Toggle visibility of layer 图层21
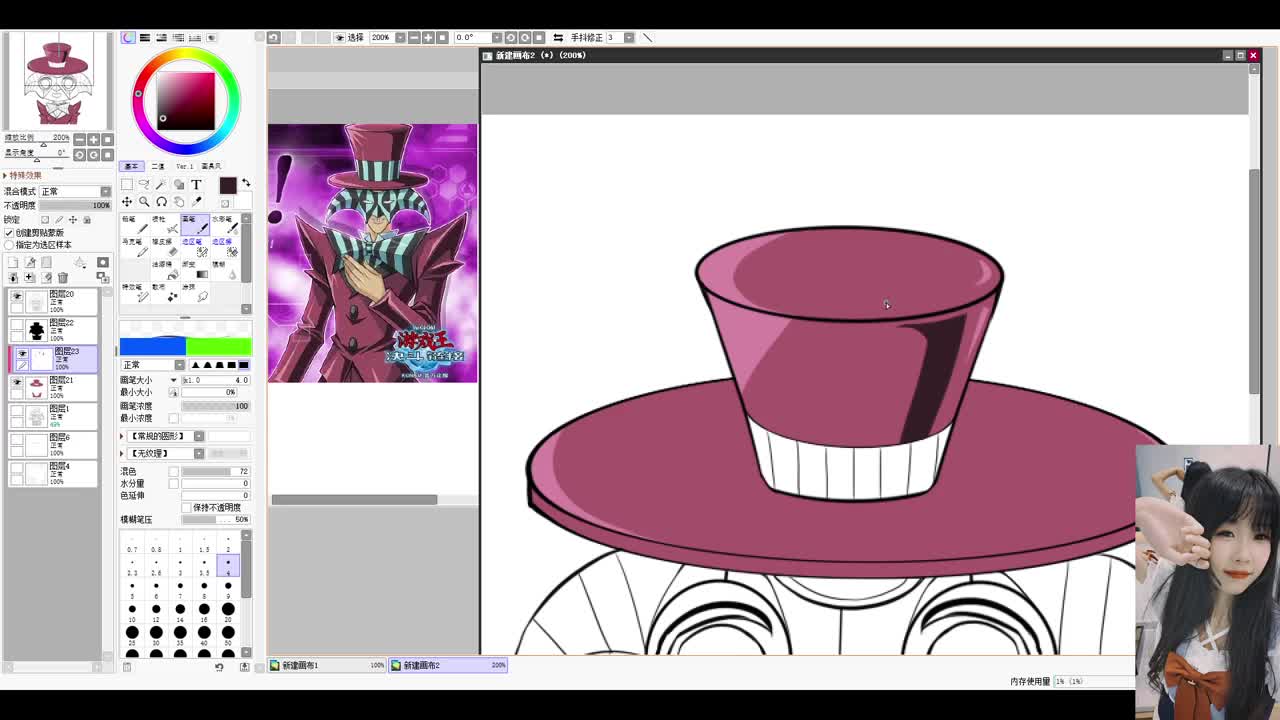Screen dimensions: 1280x720 click(x=17, y=382)
